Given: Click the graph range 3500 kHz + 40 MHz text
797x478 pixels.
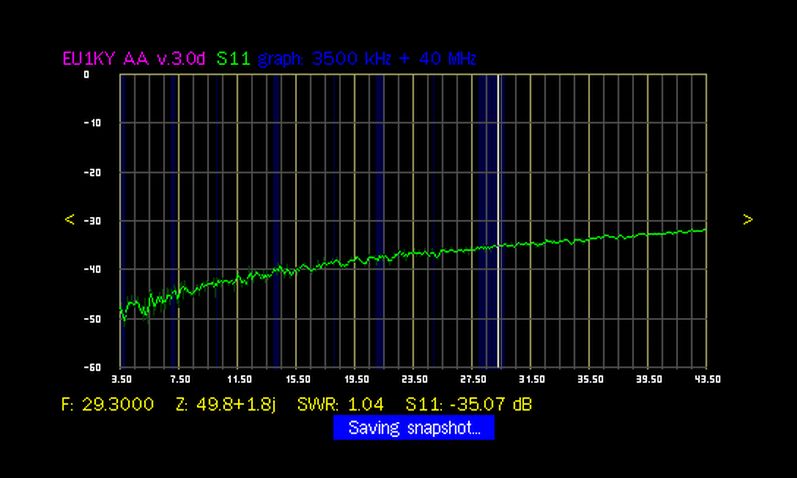Looking at the screenshot, I should [x=367, y=59].
